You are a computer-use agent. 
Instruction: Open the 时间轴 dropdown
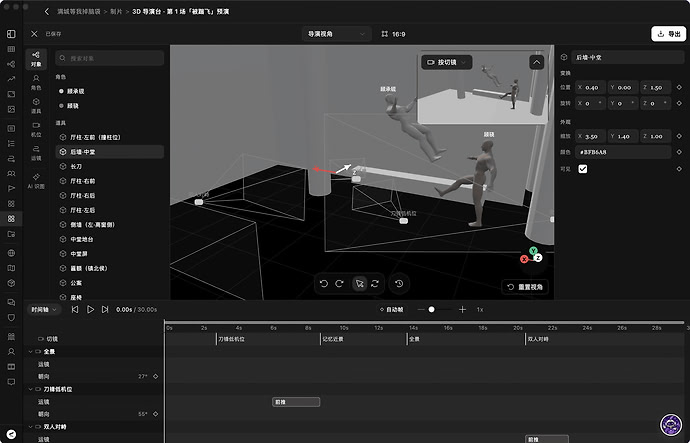(x=44, y=310)
